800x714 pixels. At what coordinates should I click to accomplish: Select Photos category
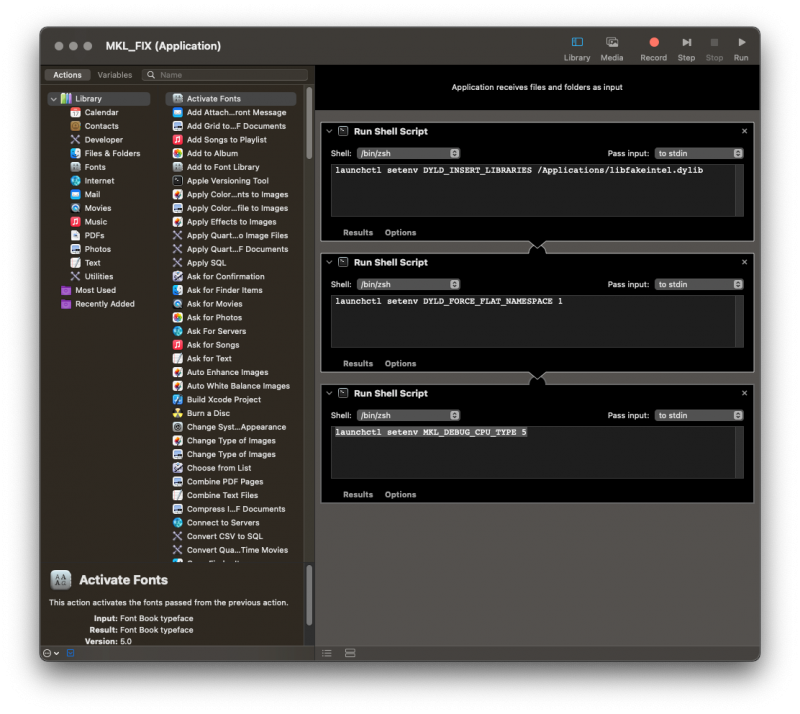(97, 250)
